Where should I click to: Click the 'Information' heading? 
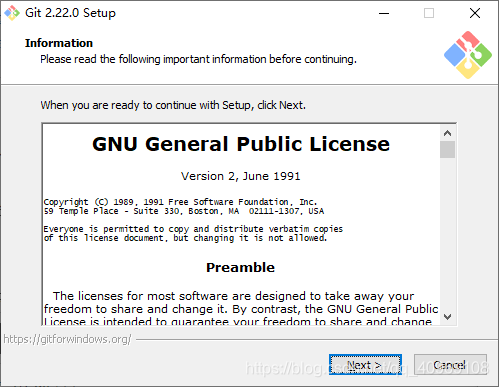(59, 43)
